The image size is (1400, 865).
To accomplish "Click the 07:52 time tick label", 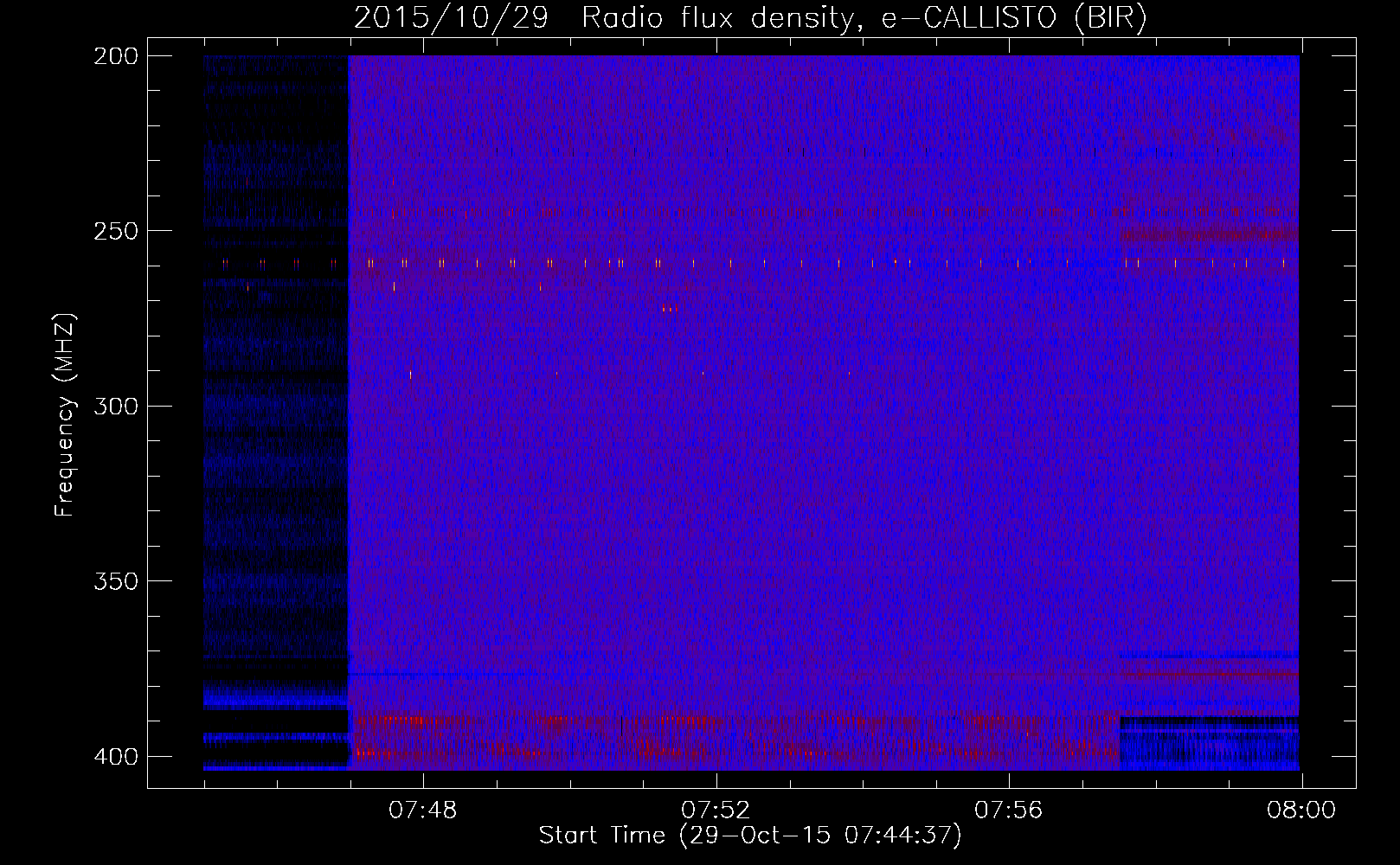I will pos(716,811).
